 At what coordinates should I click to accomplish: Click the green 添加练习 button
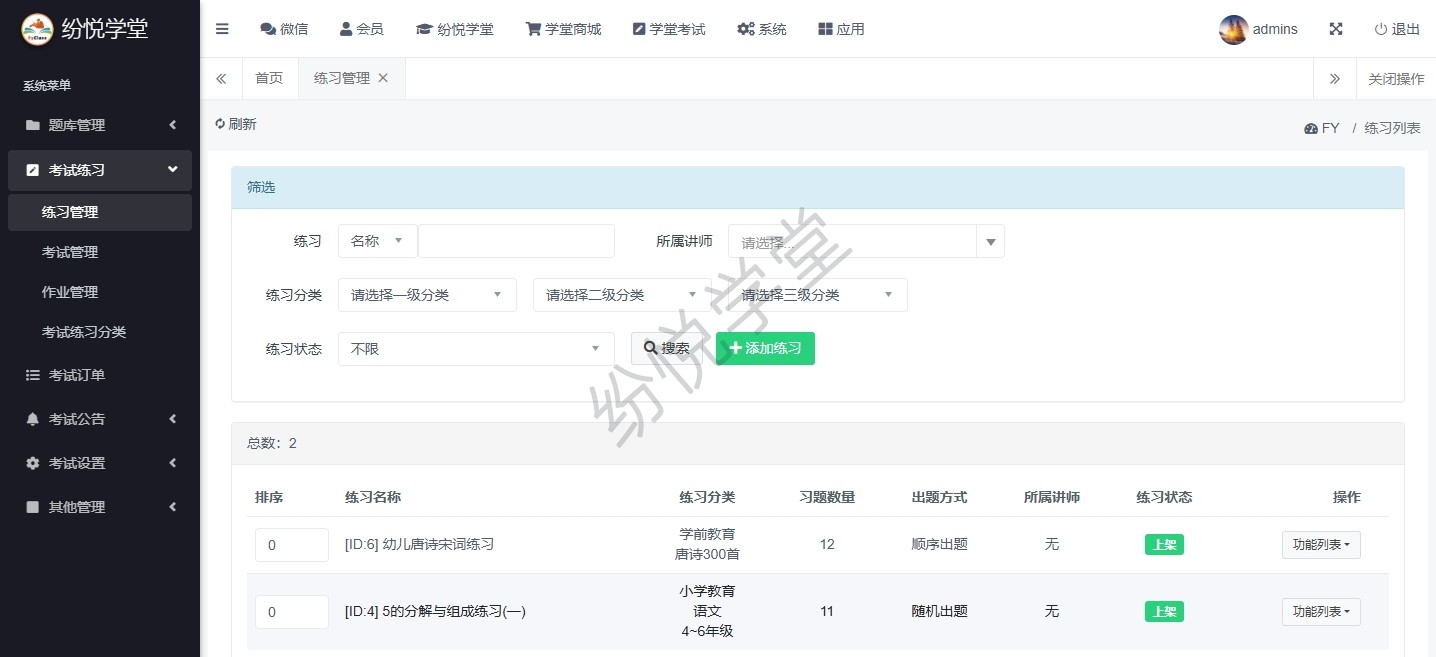[x=765, y=349]
